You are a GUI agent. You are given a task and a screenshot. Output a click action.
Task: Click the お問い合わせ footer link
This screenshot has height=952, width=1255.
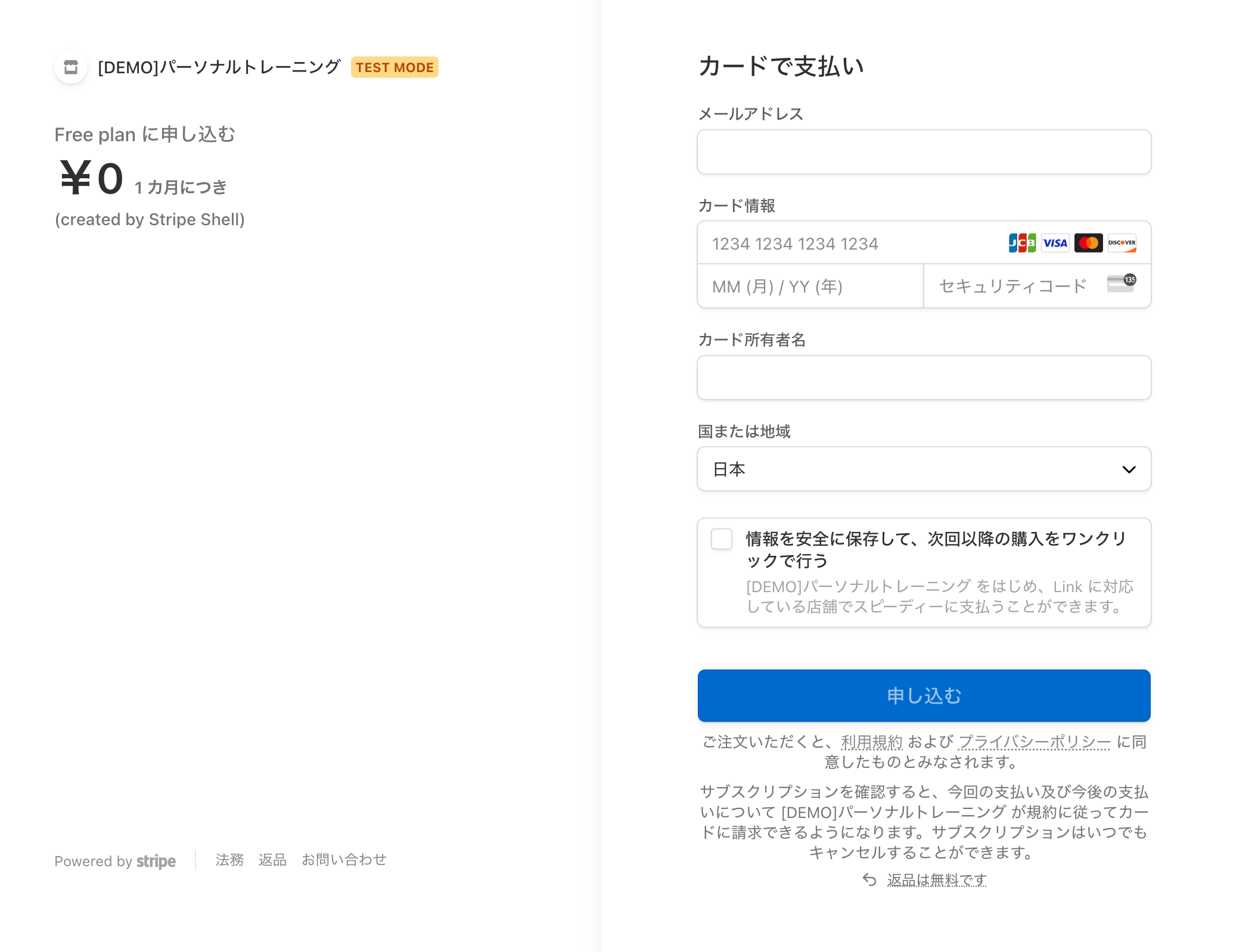344,860
